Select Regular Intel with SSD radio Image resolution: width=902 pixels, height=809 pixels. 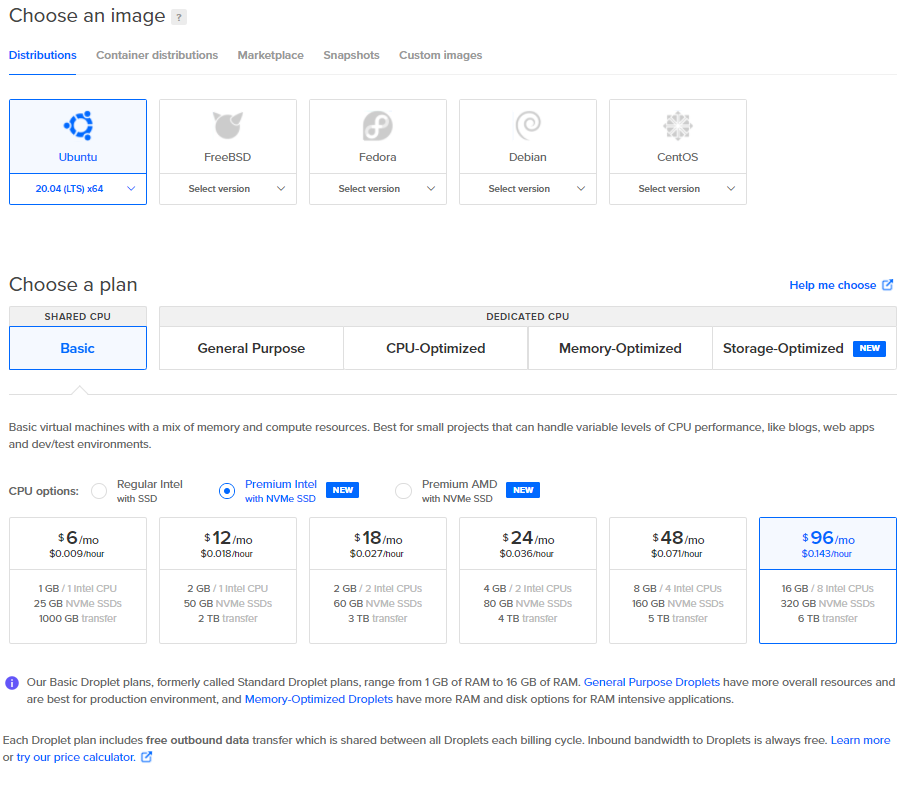99,491
